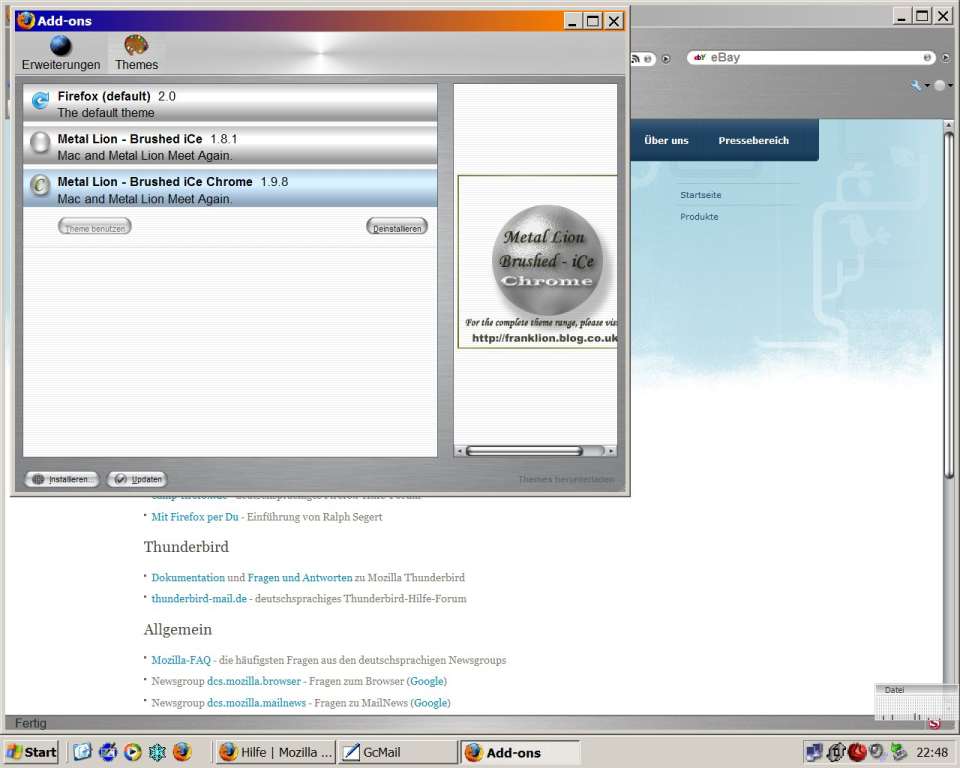960x768 pixels.
Task: Click the Deinstallieren button
Action: (x=397, y=227)
